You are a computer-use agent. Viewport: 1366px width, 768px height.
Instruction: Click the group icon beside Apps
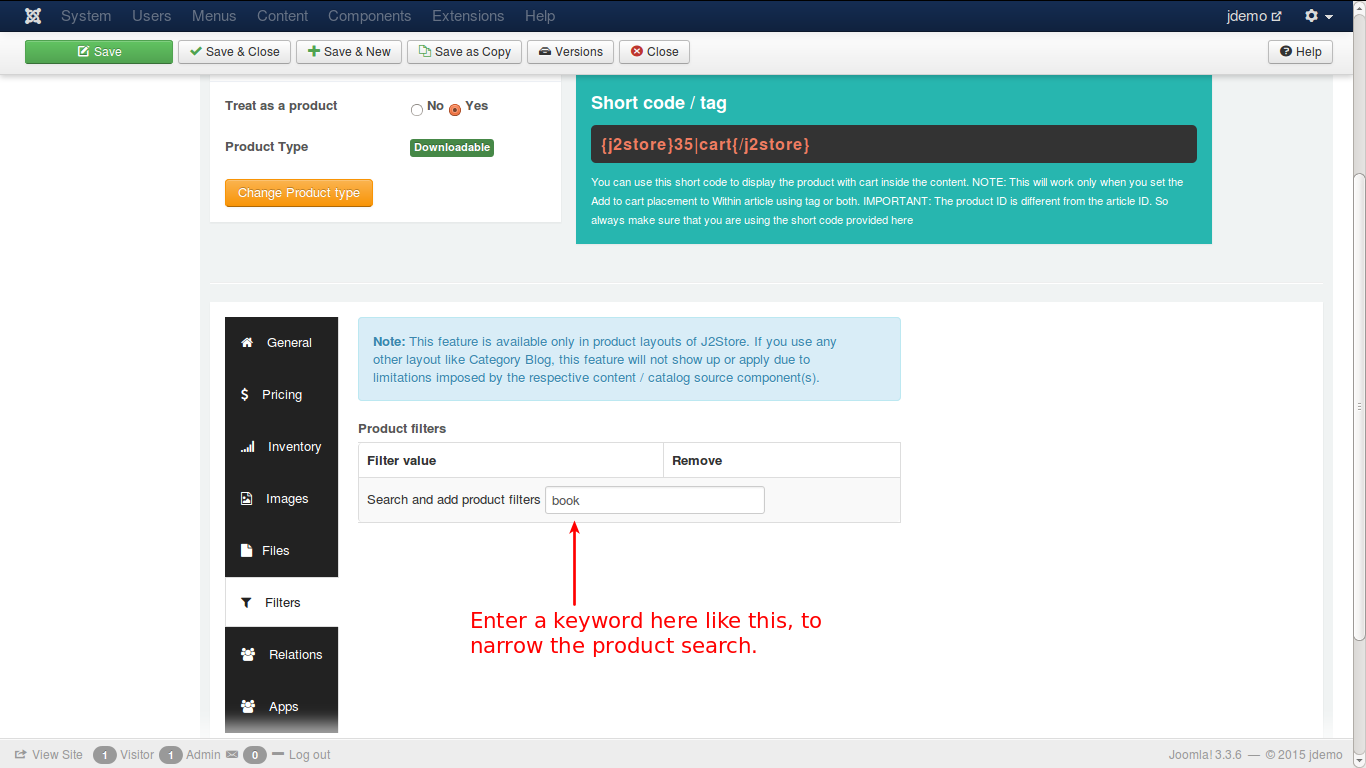point(248,707)
